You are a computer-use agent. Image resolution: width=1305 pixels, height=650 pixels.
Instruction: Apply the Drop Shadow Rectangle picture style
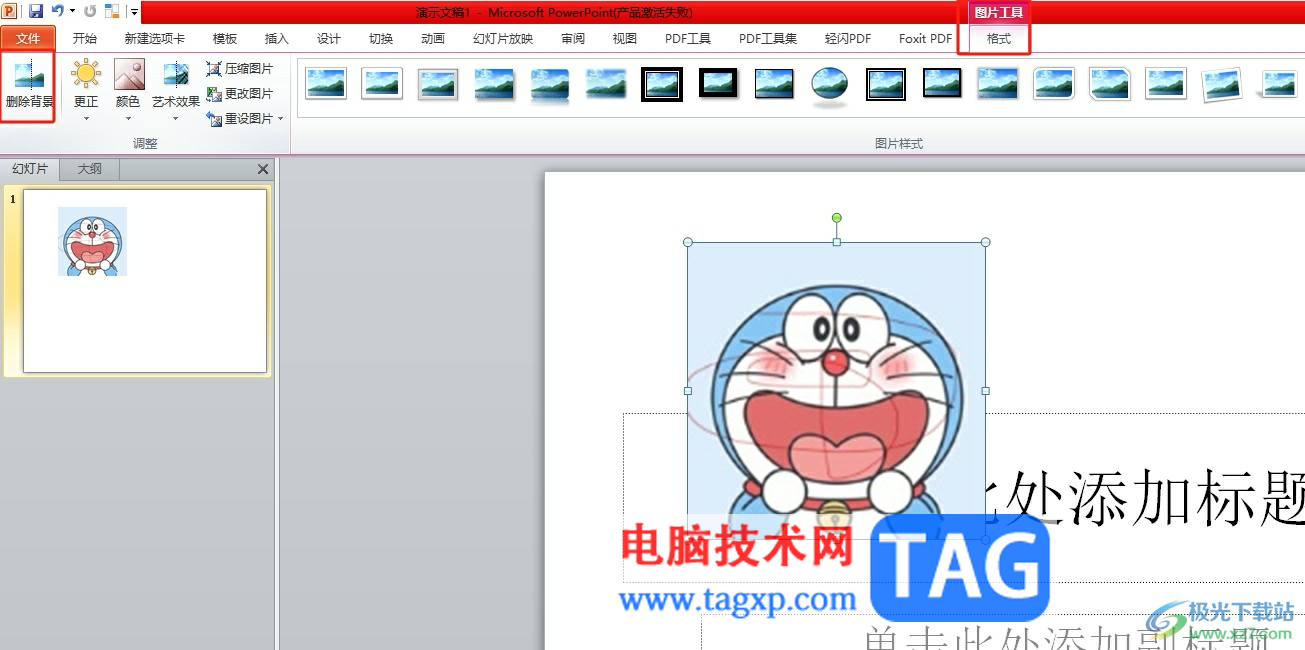[x=494, y=84]
